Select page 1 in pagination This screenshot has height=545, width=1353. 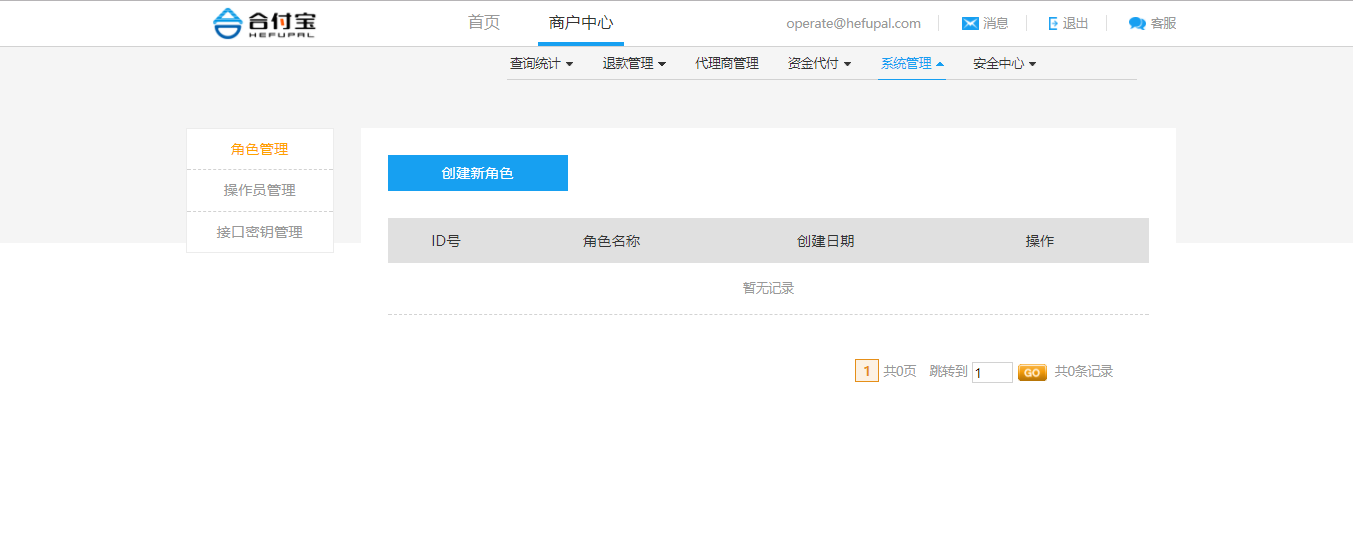[x=867, y=371]
